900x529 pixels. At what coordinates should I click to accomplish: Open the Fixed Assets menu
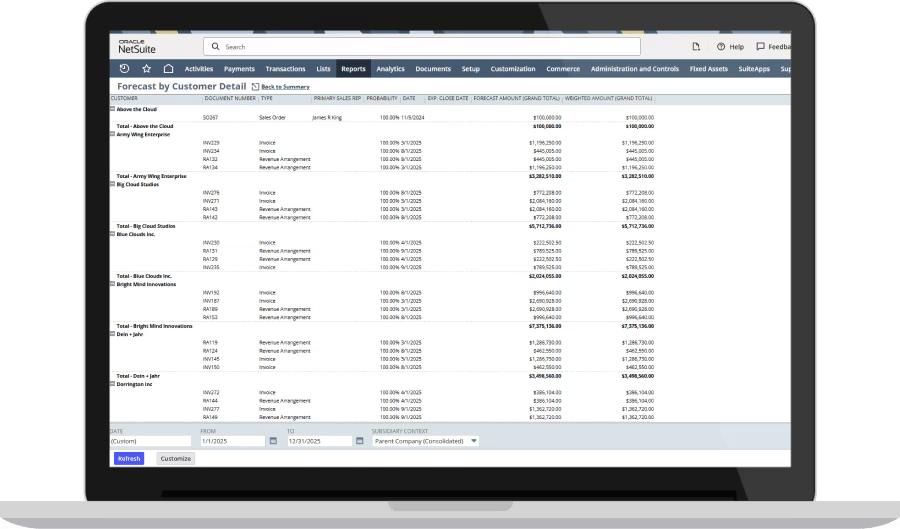pyautogui.click(x=708, y=69)
